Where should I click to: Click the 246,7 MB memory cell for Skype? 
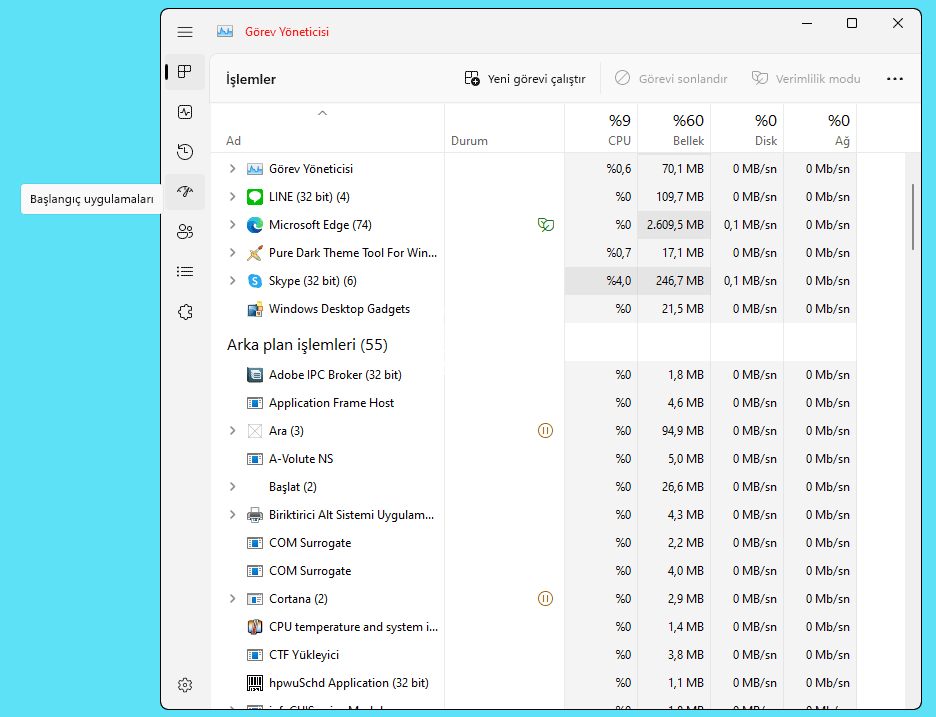point(674,281)
